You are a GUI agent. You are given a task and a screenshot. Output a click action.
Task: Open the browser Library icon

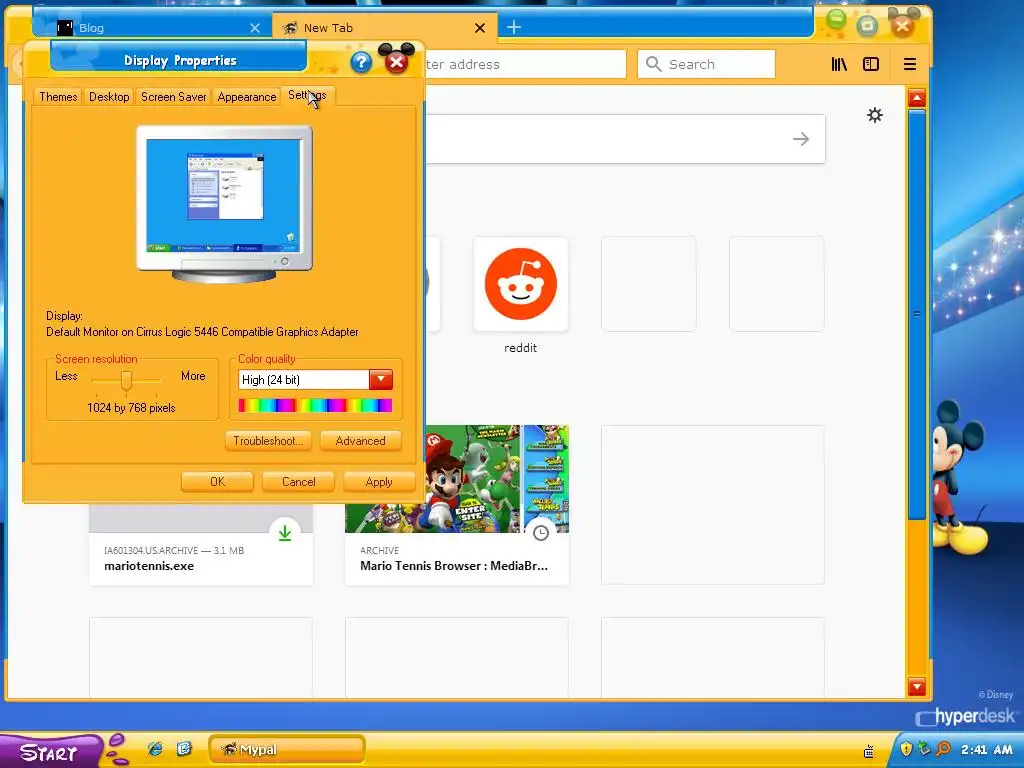839,64
